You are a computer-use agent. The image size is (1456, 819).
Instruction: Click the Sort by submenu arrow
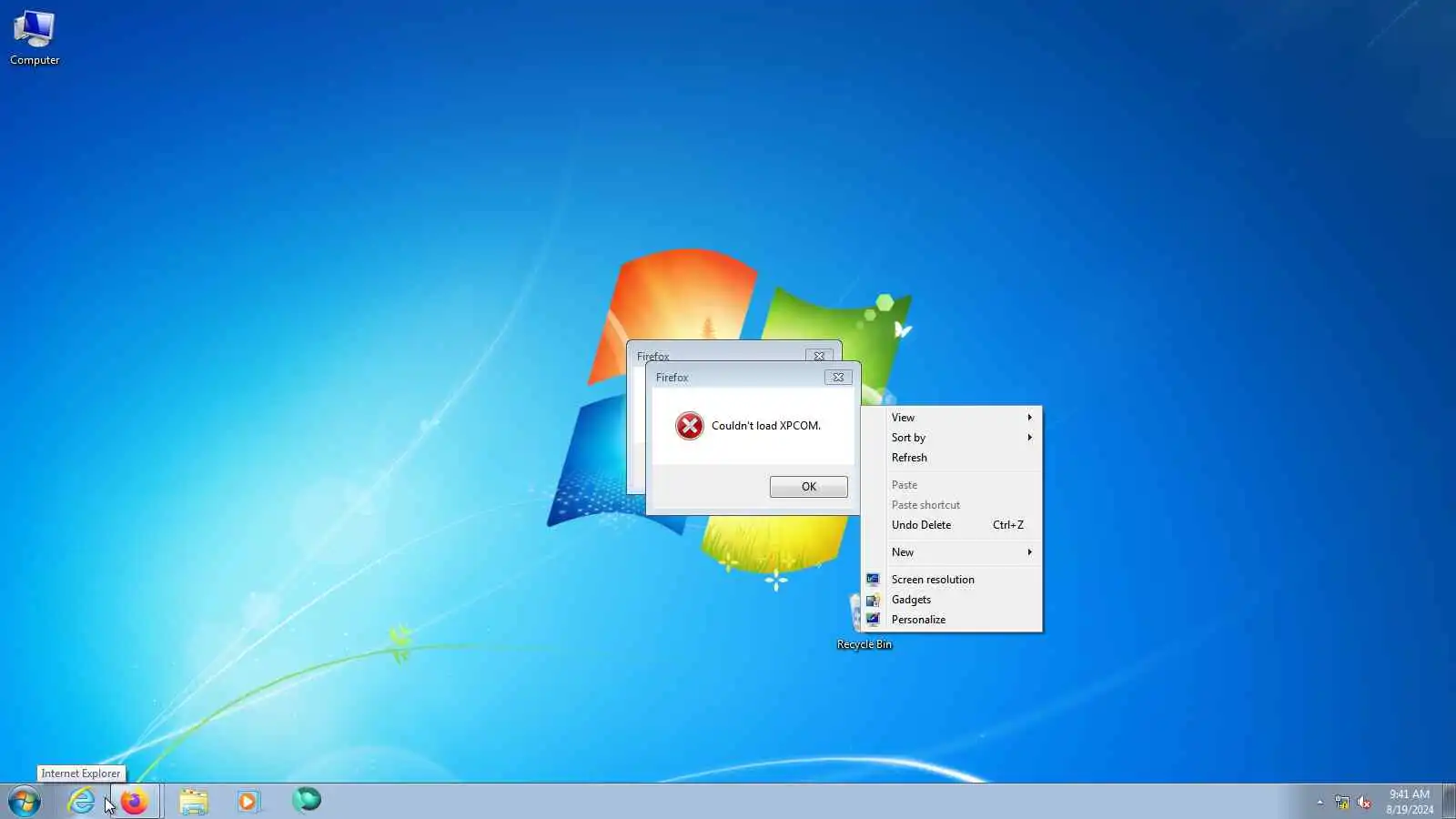[x=1029, y=438]
